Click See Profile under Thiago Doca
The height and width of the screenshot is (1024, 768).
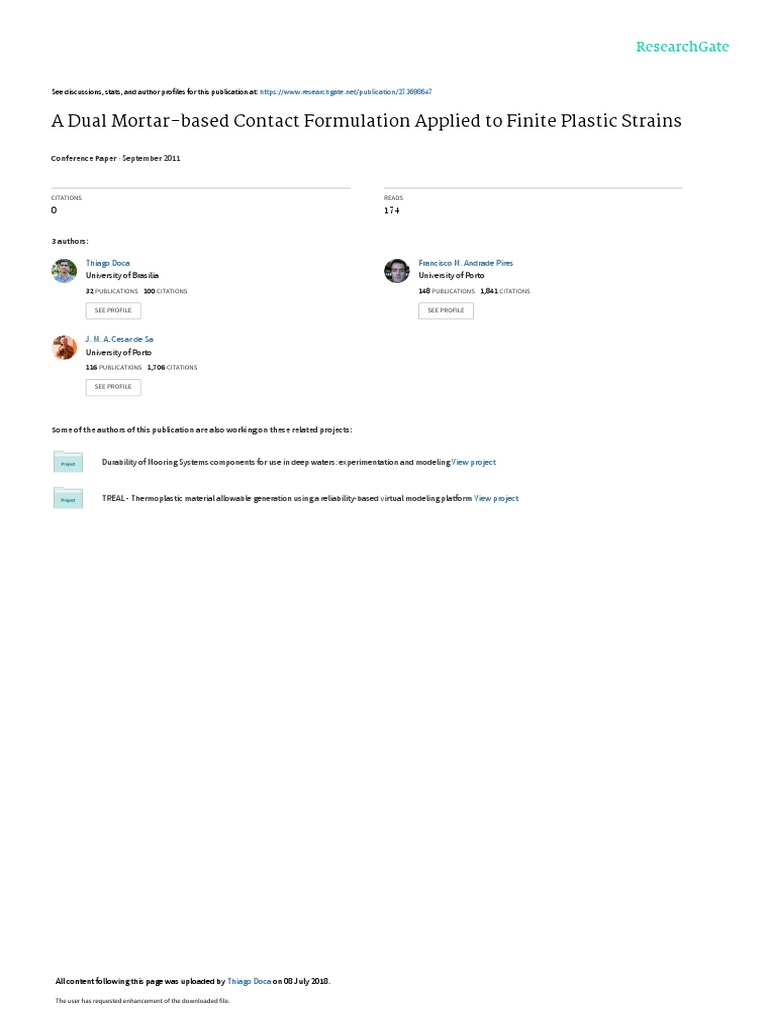pyautogui.click(x=113, y=310)
